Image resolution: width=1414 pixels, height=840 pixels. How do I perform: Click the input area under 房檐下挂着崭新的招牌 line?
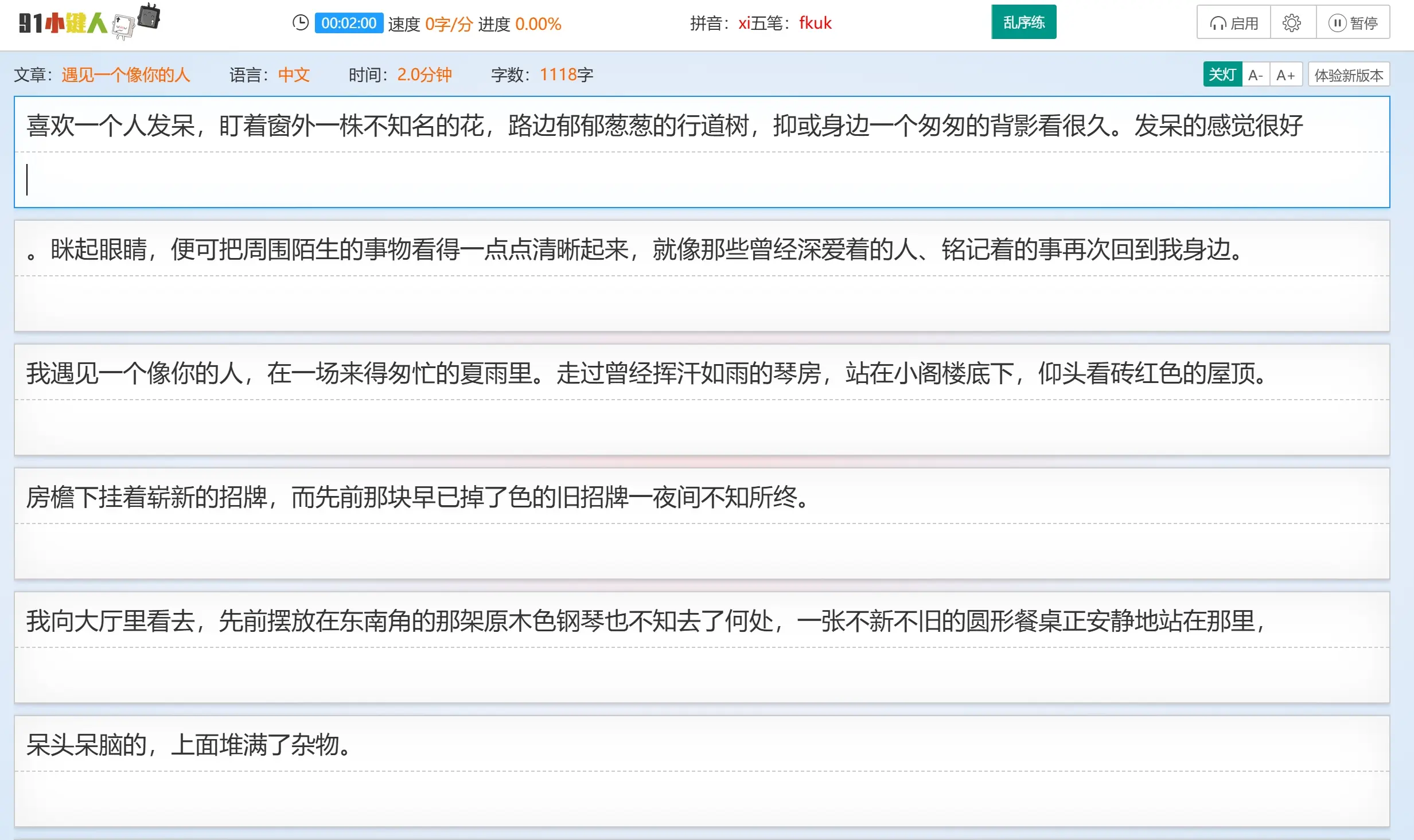701,550
